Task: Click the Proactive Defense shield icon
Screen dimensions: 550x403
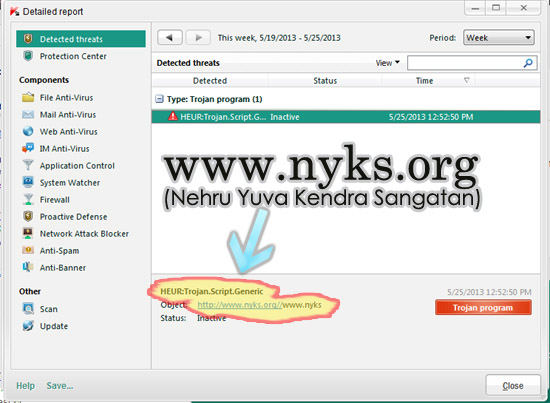Action: coord(28,216)
